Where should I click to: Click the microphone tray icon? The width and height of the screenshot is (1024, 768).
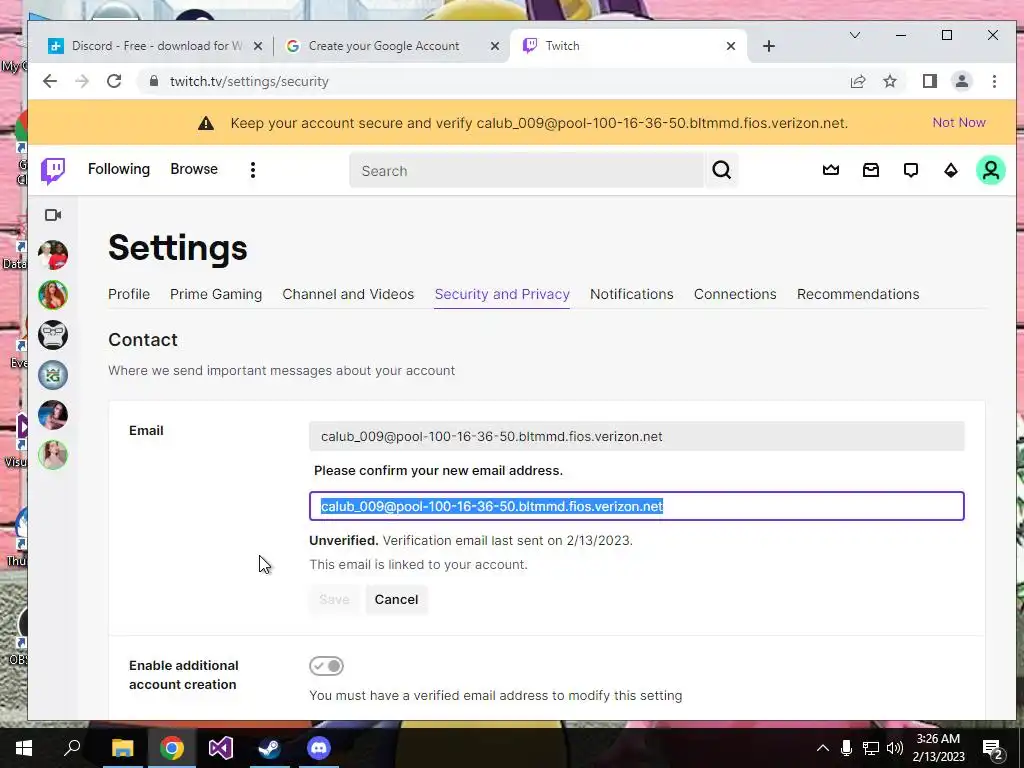(846, 748)
